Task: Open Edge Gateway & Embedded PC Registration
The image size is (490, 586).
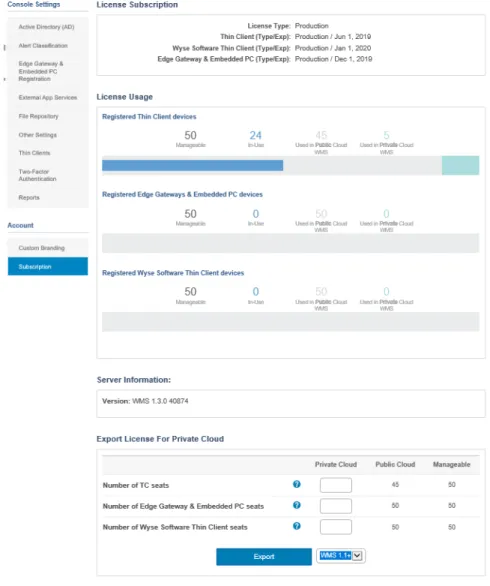Action: point(41,71)
